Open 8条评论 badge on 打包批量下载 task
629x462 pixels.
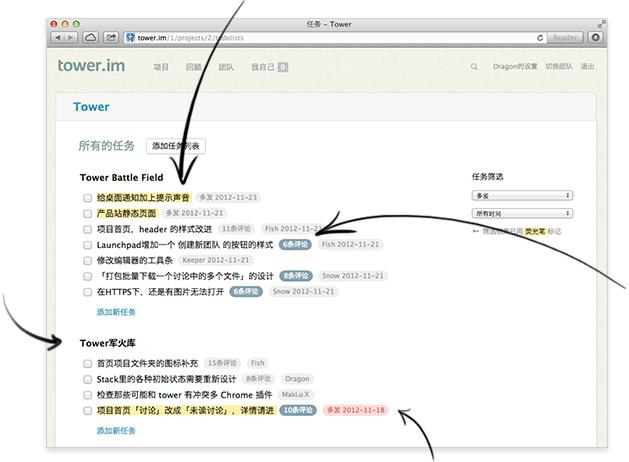coord(296,276)
